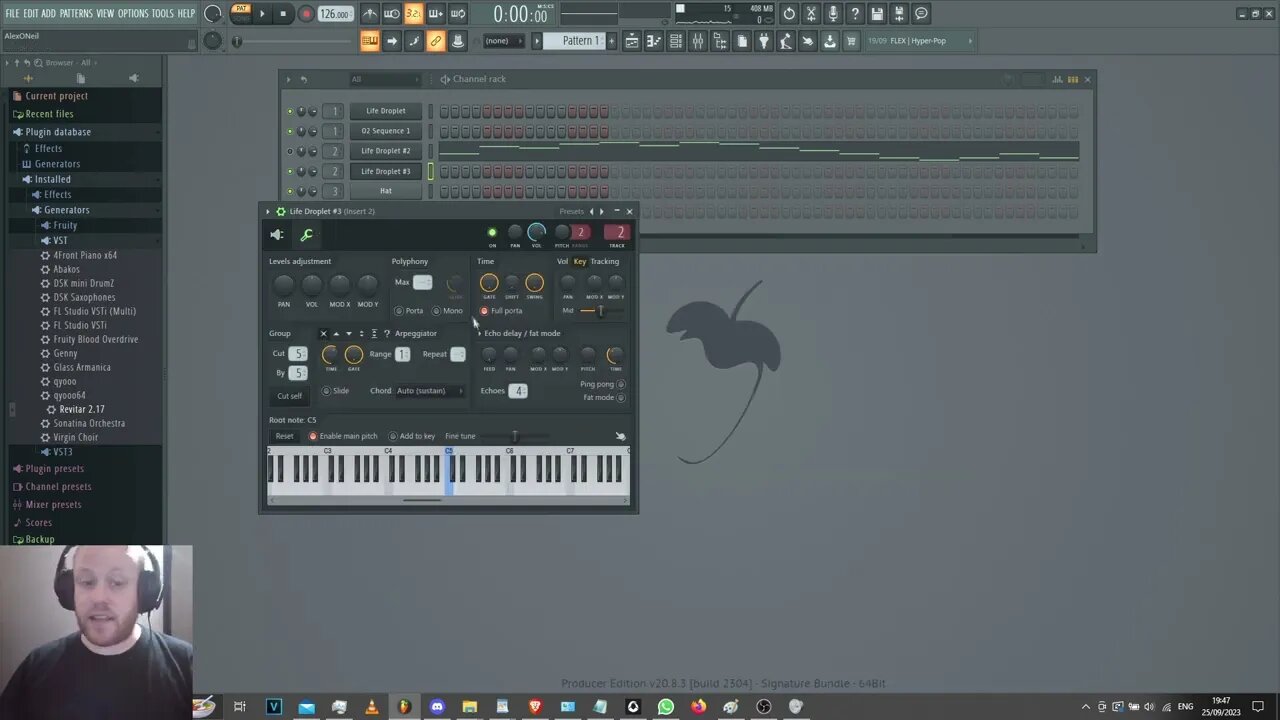The image size is (1280, 720).
Task: Click the Cut self button
Action: pos(290,396)
